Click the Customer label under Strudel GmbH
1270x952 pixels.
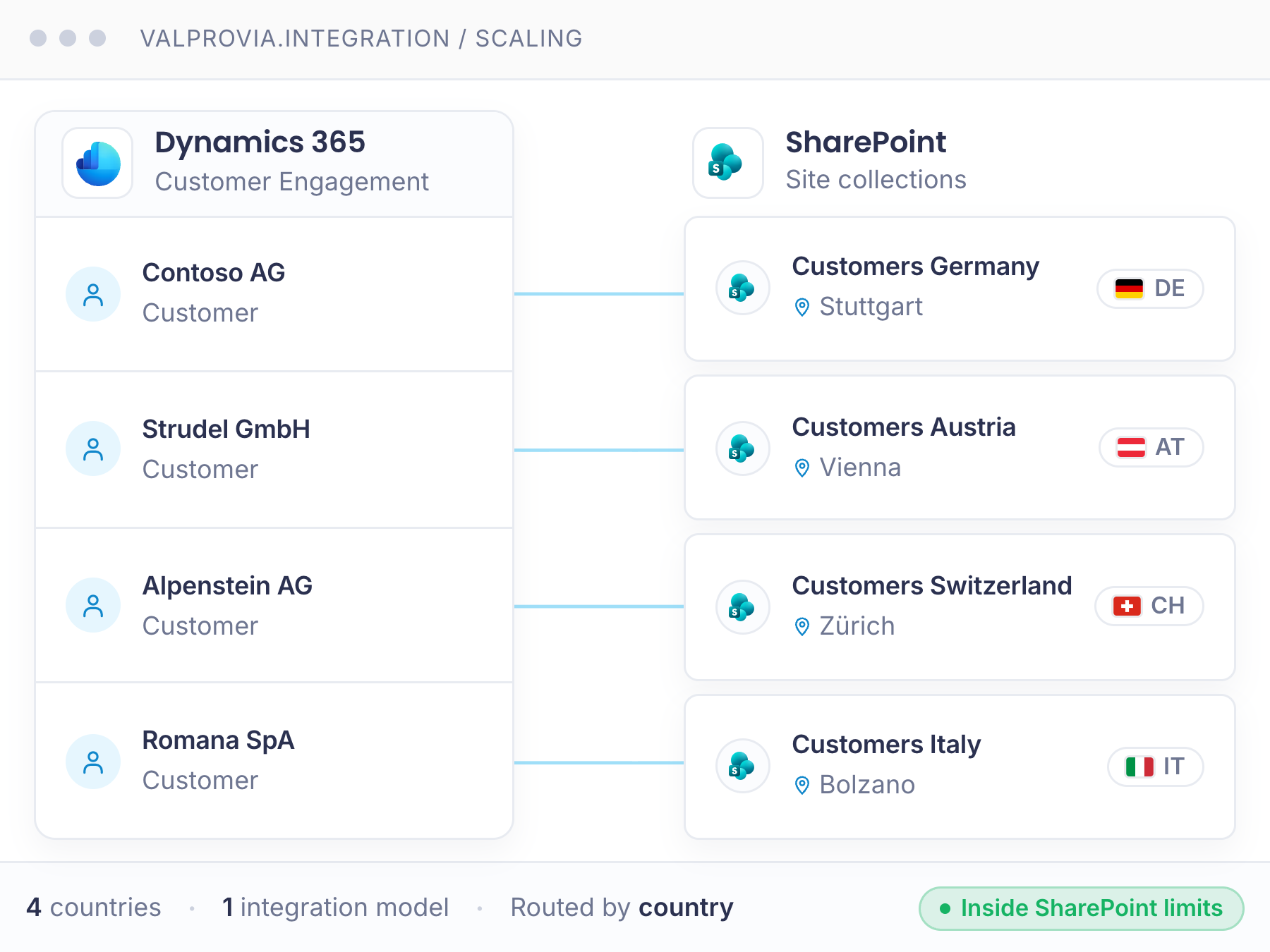(200, 470)
